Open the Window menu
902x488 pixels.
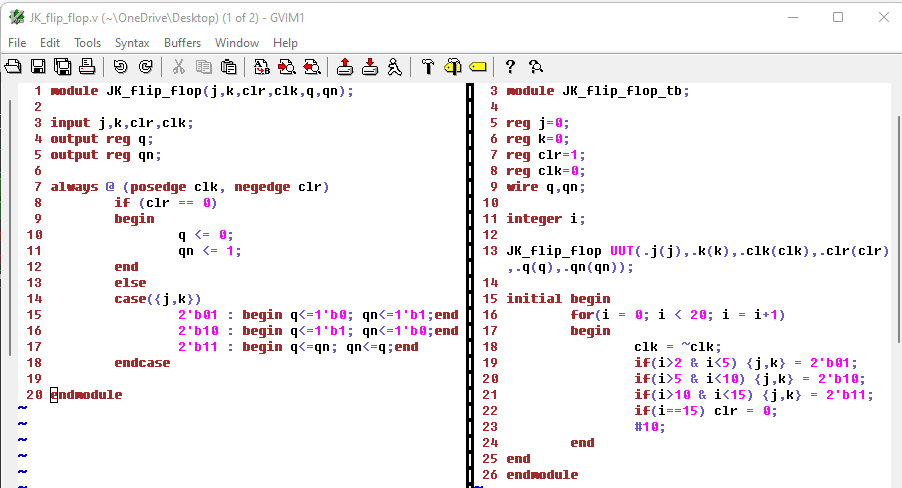click(237, 43)
